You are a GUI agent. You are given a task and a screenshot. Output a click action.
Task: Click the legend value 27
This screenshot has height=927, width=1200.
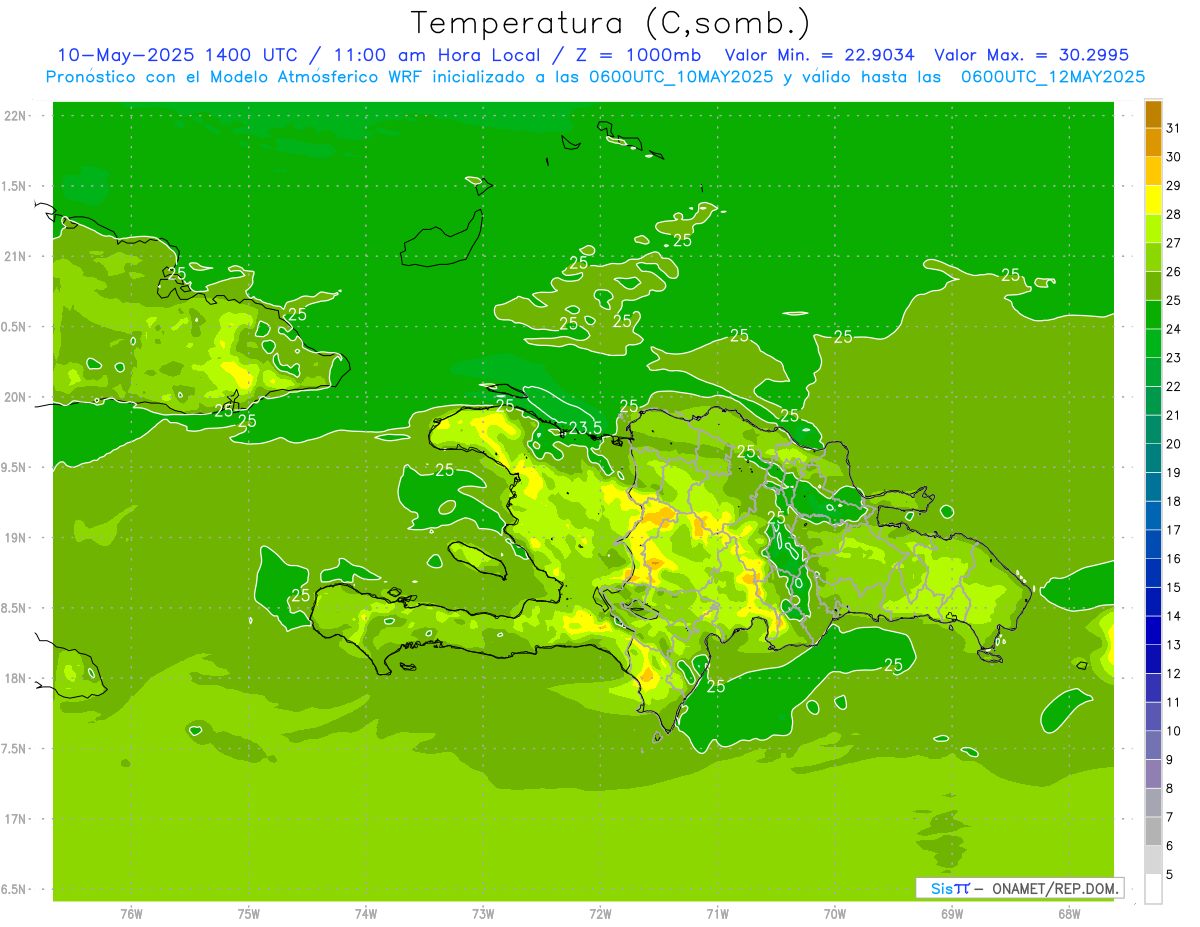click(x=1174, y=243)
